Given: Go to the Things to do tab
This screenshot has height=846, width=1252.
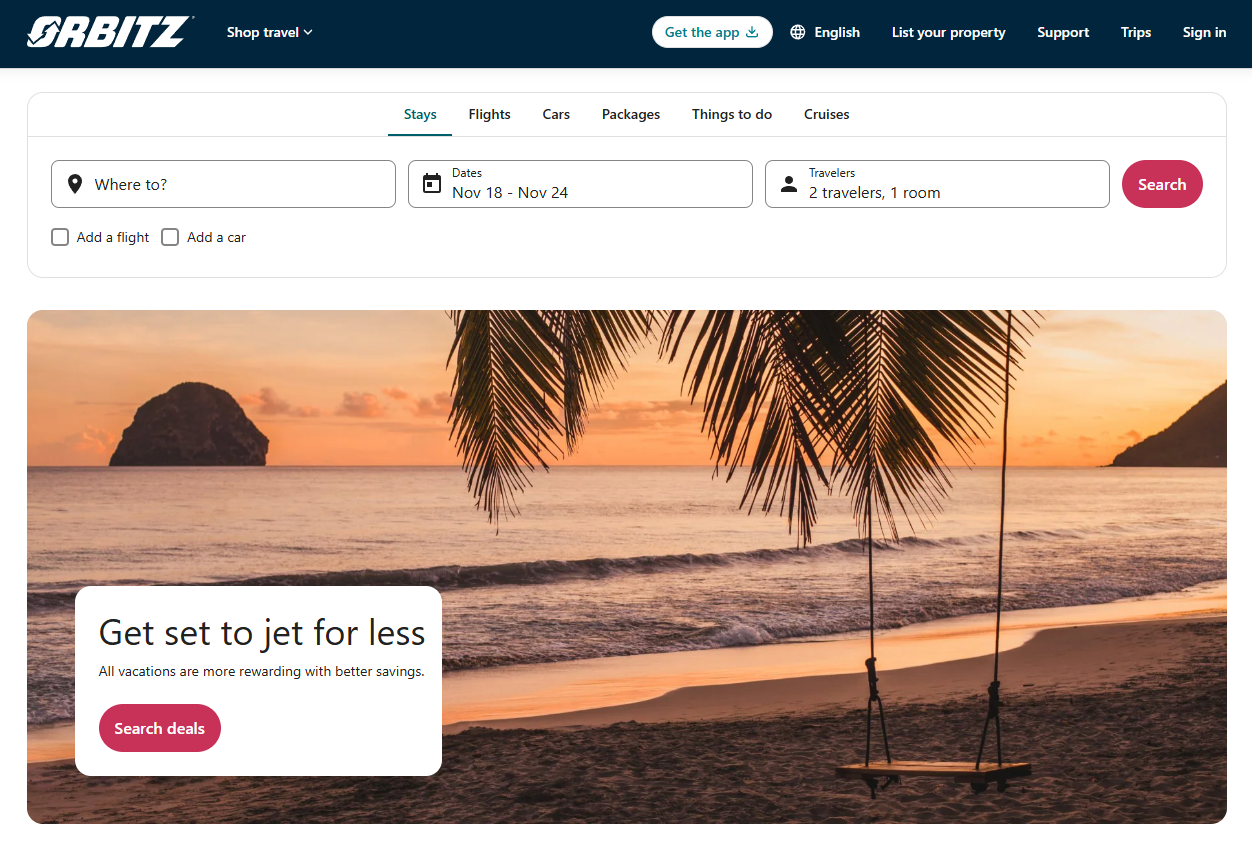Looking at the screenshot, I should click(732, 114).
